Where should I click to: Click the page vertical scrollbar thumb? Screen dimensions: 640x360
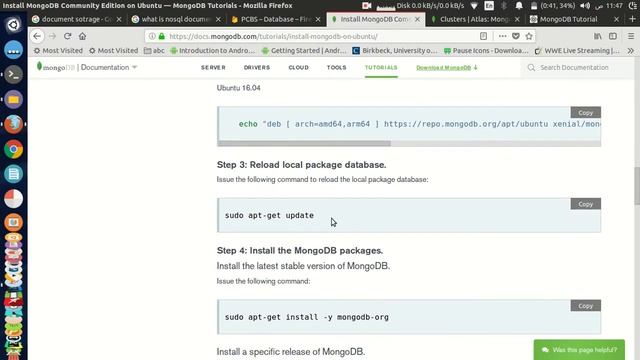click(x=637, y=186)
